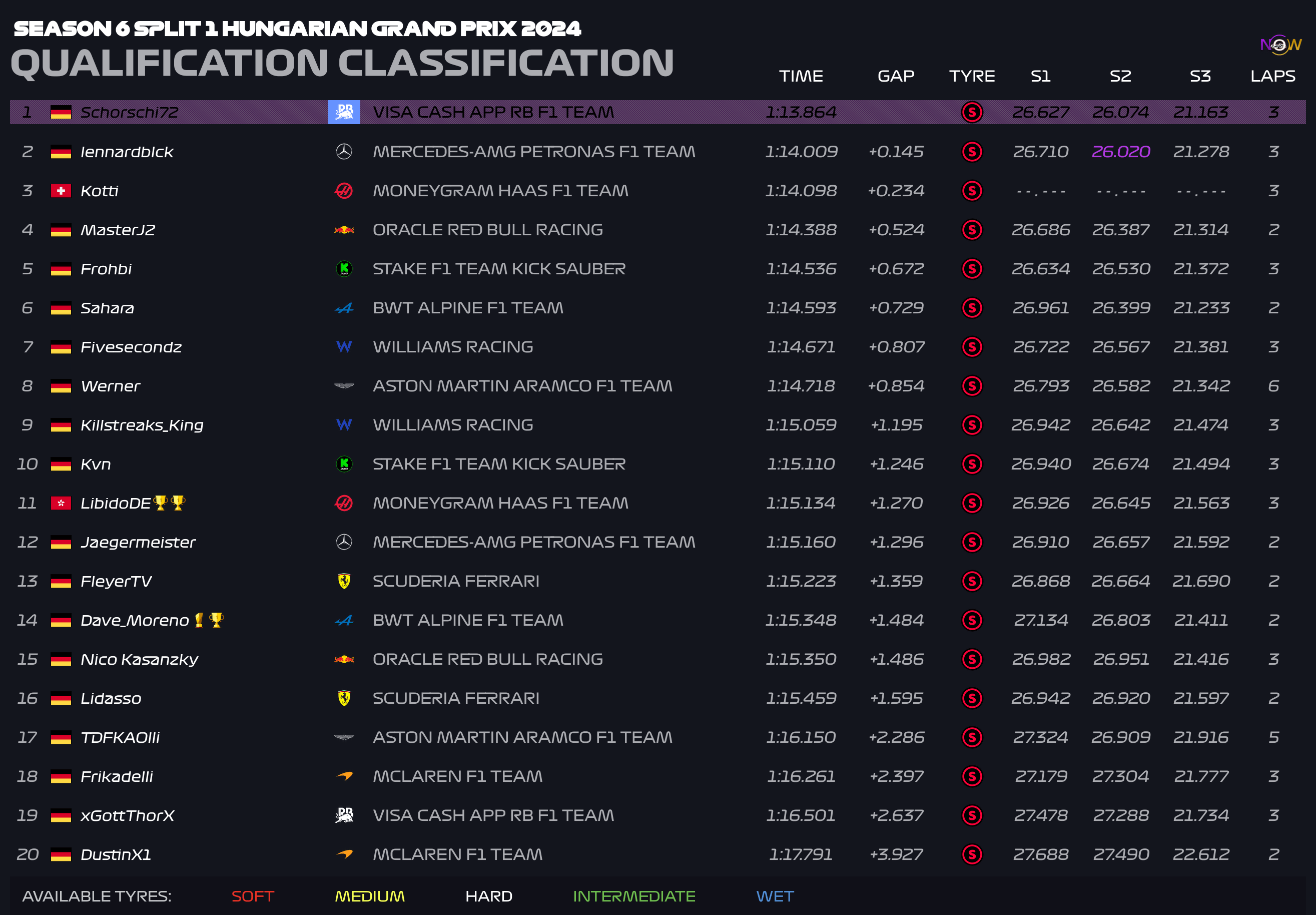Image resolution: width=1316 pixels, height=915 pixels.
Task: Click the GAP column header
Action: (x=896, y=76)
